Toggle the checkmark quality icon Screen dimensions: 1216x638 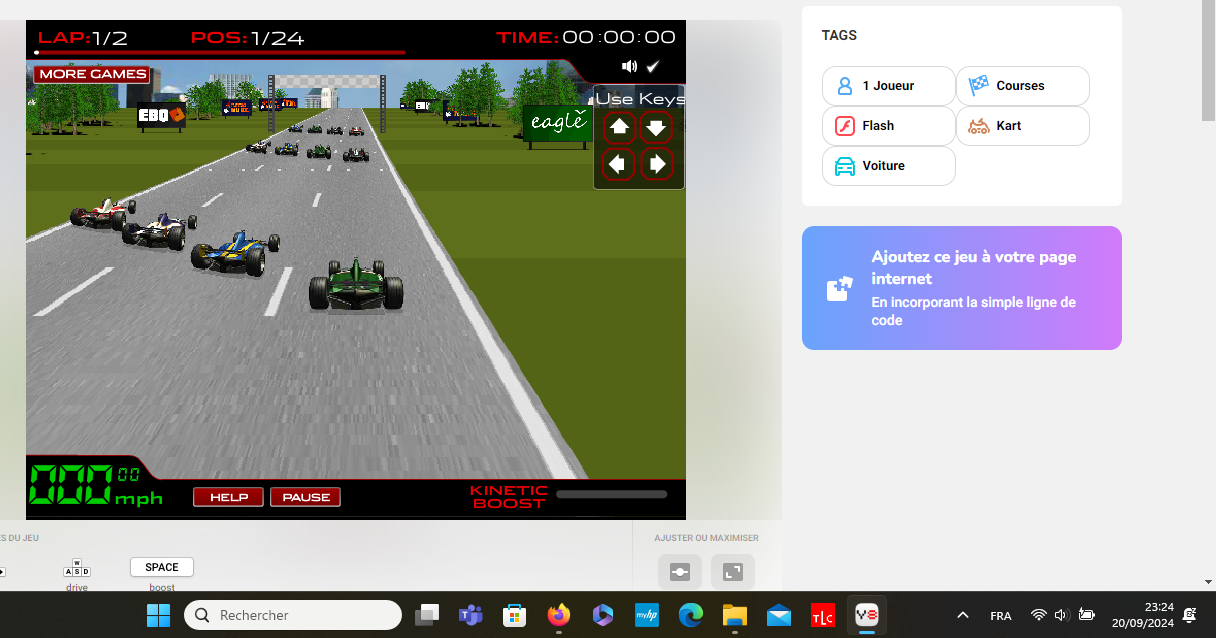[653, 67]
